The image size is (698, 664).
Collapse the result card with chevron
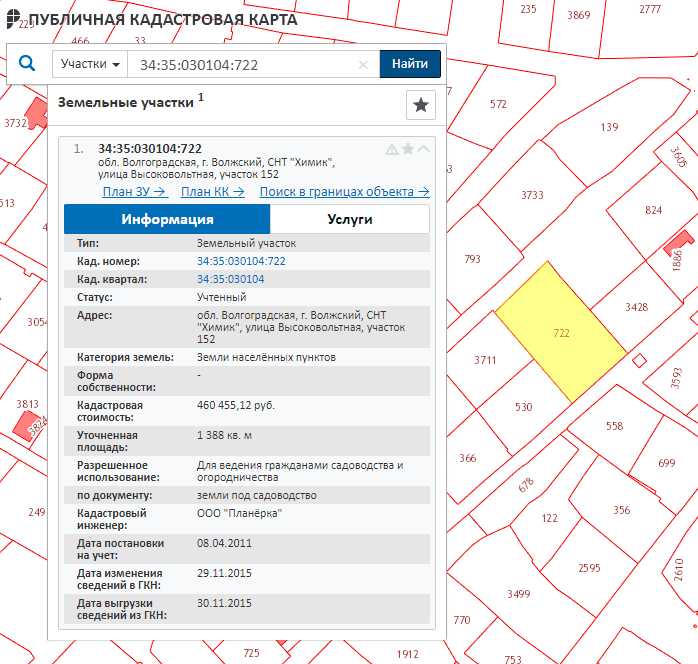pyautogui.click(x=423, y=149)
